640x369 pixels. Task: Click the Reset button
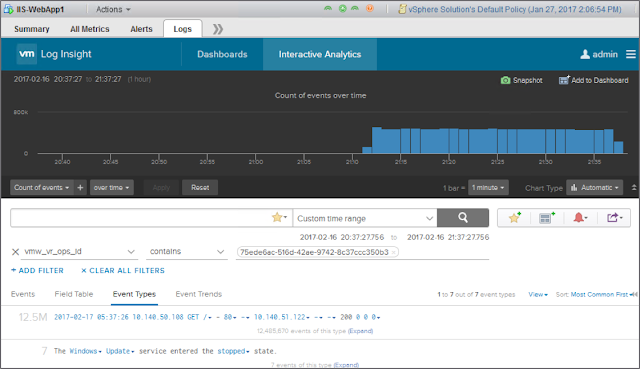click(x=200, y=187)
